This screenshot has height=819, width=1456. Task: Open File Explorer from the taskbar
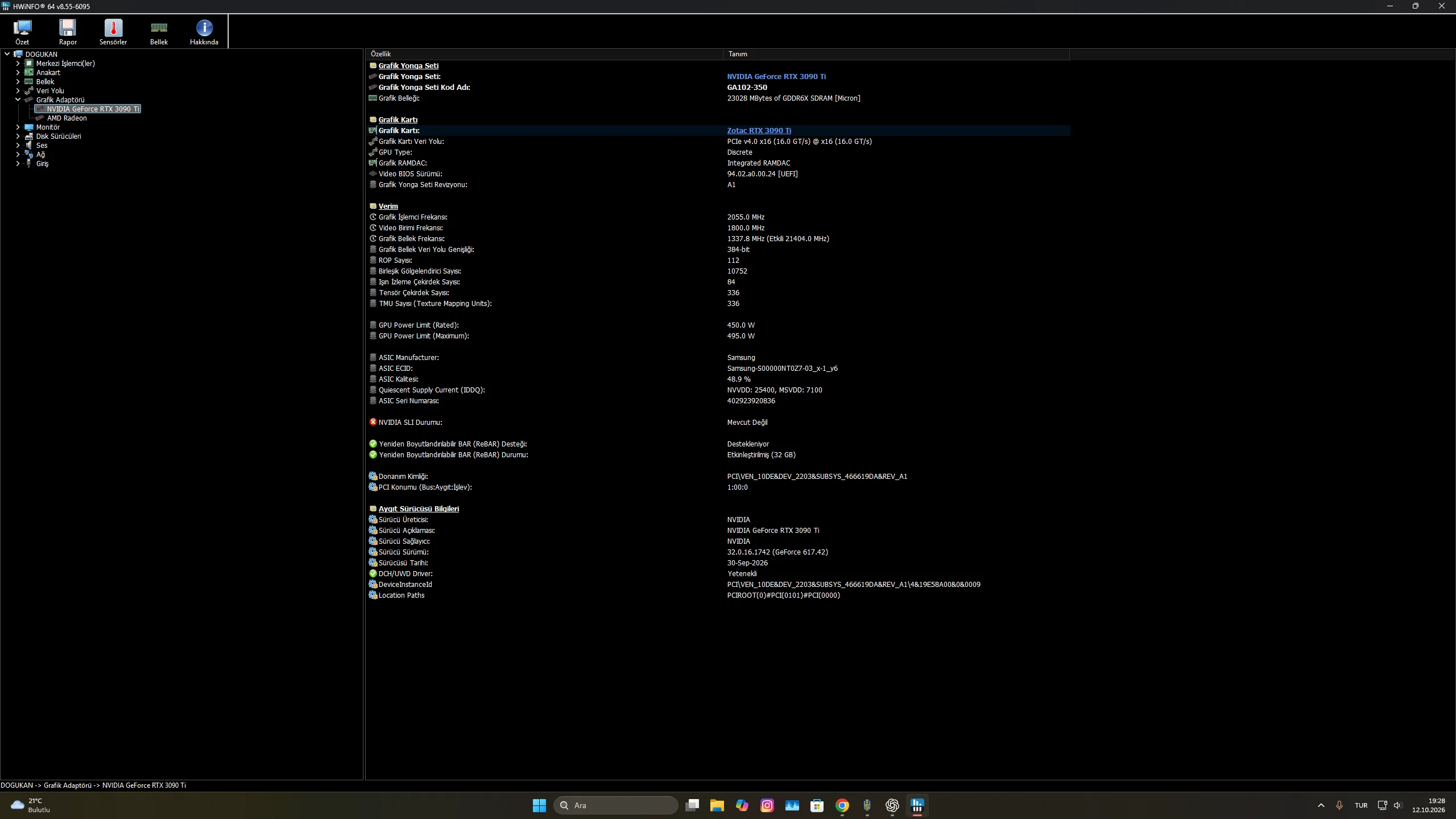[x=717, y=805]
